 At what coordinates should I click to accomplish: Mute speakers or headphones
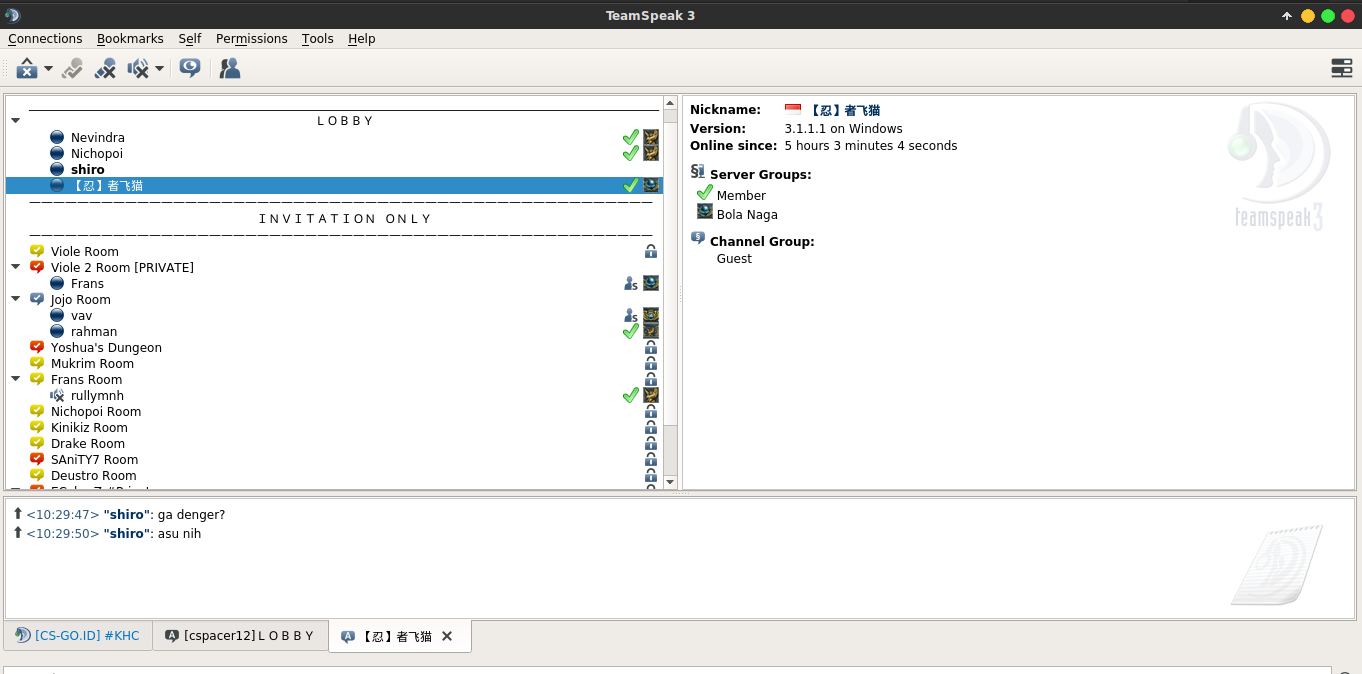tap(138, 68)
